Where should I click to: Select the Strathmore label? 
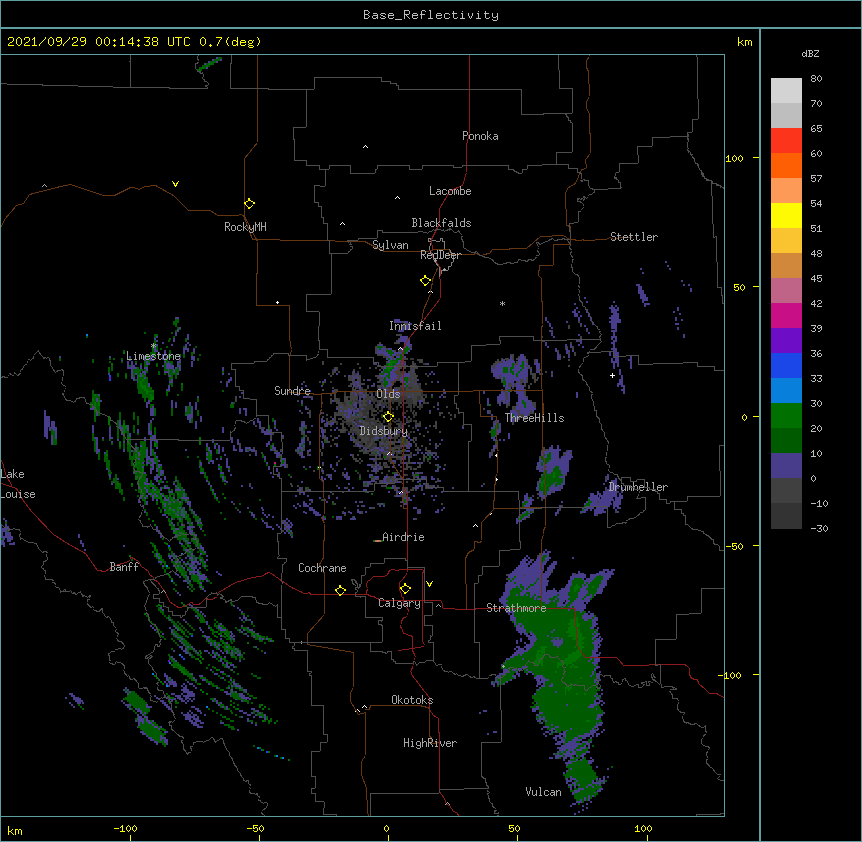coord(516,608)
